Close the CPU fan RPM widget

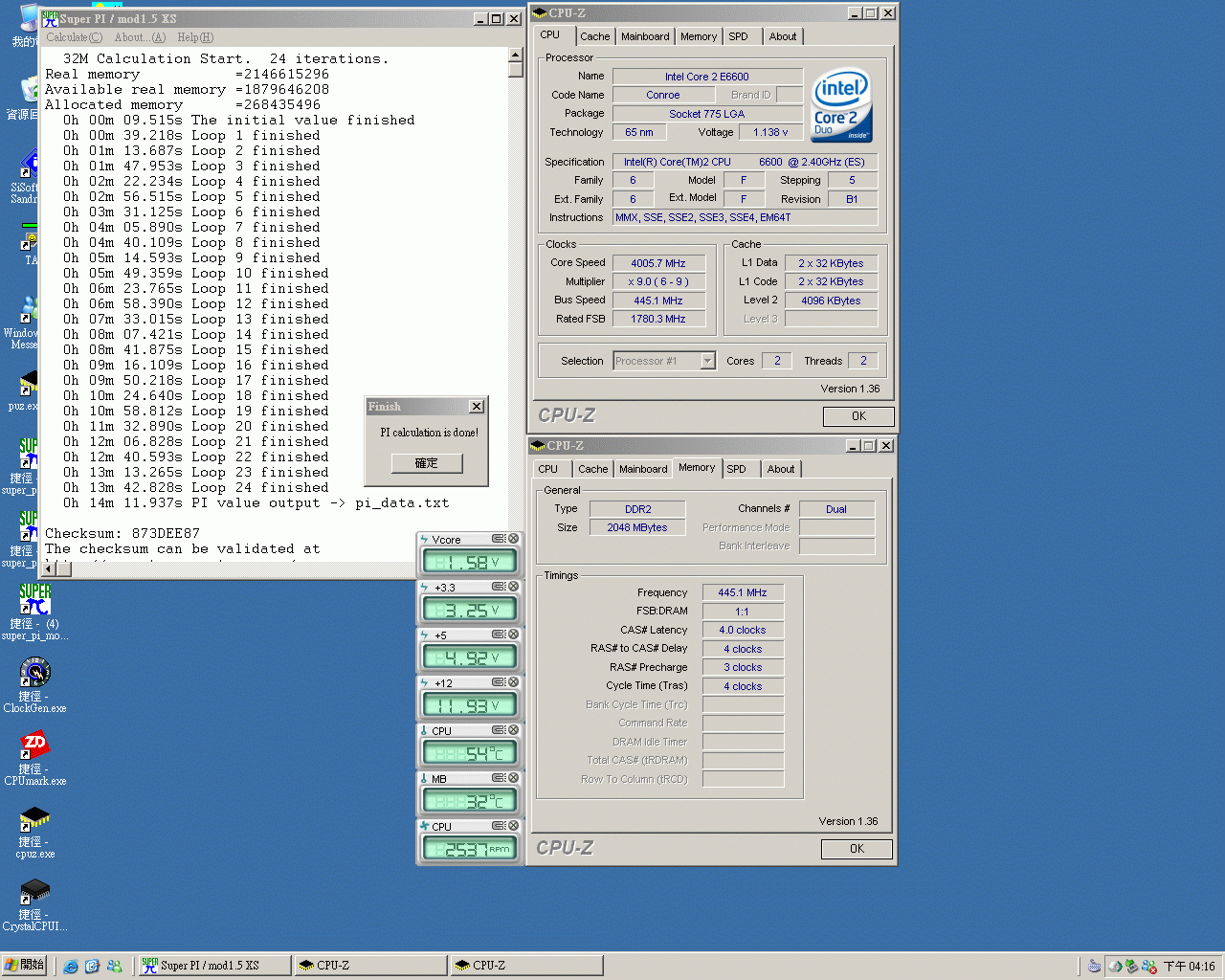tap(513, 826)
